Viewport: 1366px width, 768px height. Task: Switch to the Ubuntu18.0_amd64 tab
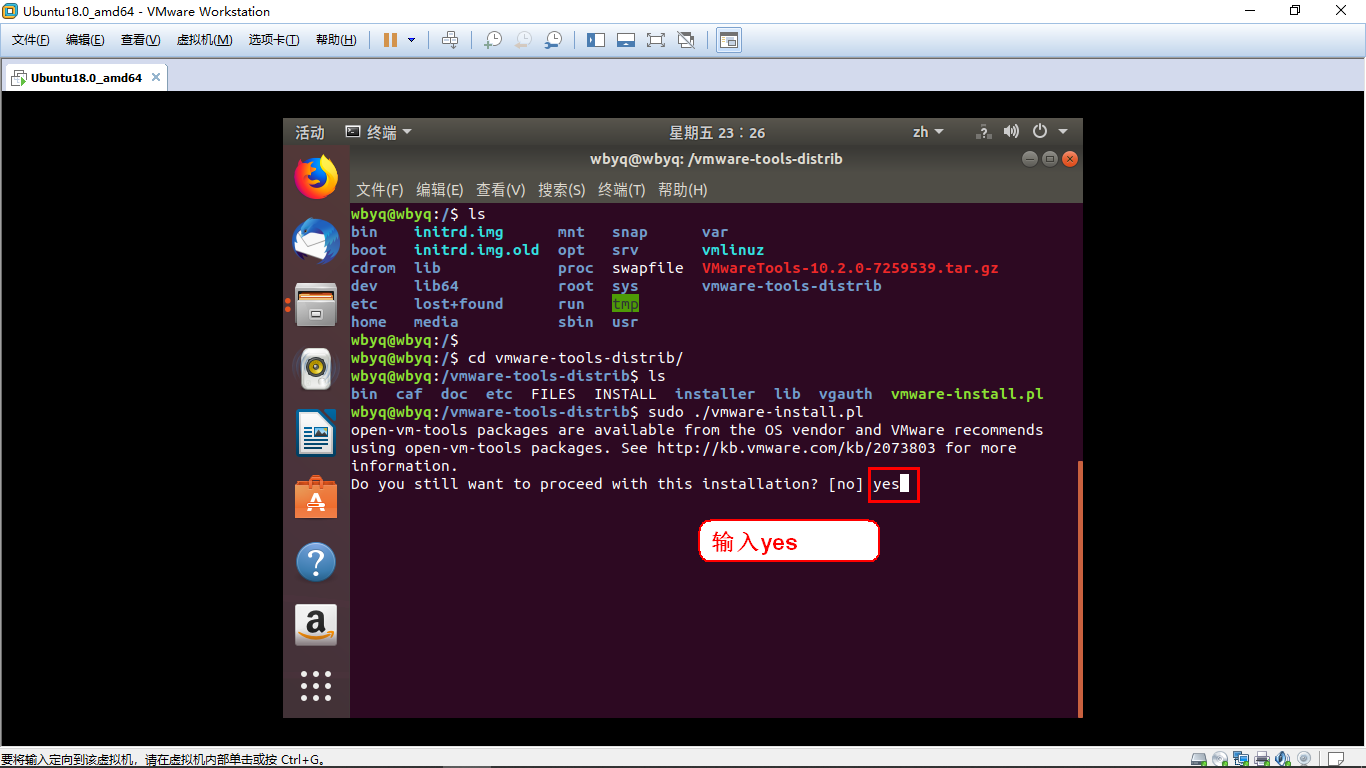coord(86,78)
